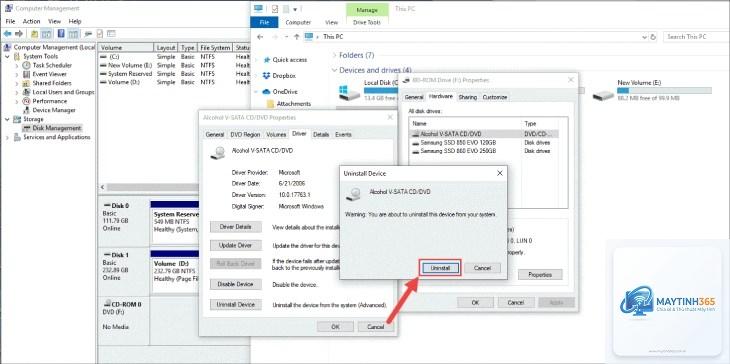Image resolution: width=730 pixels, height=364 pixels.
Task: Open address bar history dropdown in Explorer
Action: coord(644,37)
